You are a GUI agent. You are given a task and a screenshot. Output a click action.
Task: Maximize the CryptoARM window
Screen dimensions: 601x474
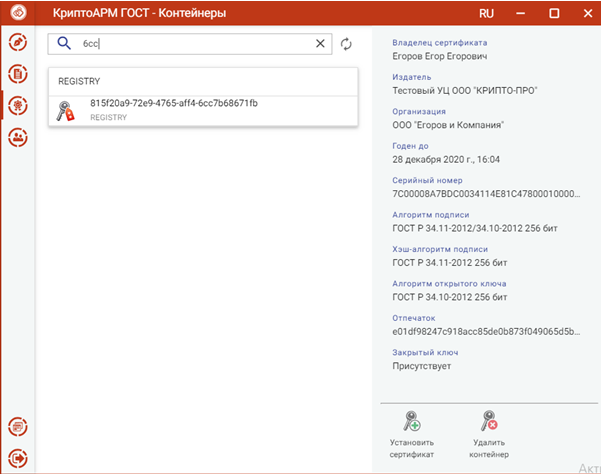[x=554, y=13]
